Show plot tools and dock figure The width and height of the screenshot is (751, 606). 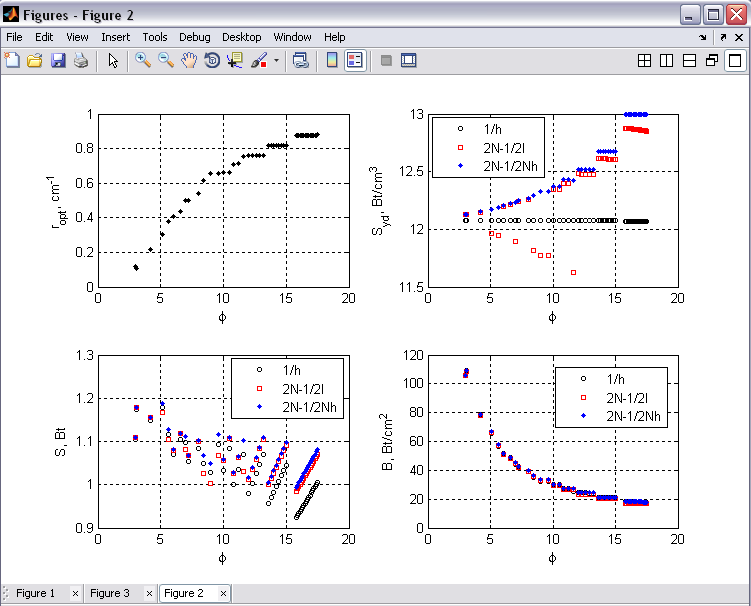pyautogui.click(x=409, y=60)
